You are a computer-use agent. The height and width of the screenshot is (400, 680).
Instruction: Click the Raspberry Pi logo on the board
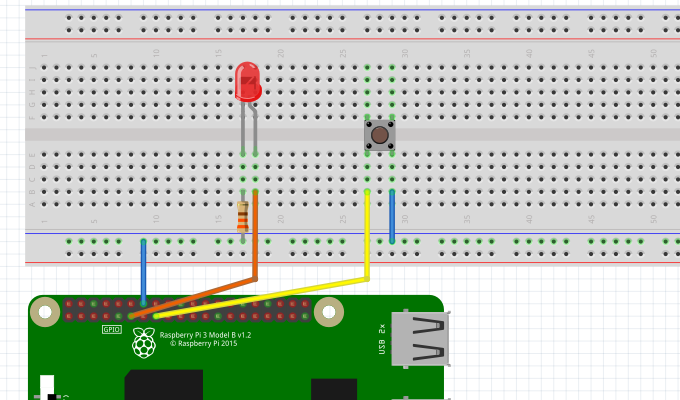145,343
